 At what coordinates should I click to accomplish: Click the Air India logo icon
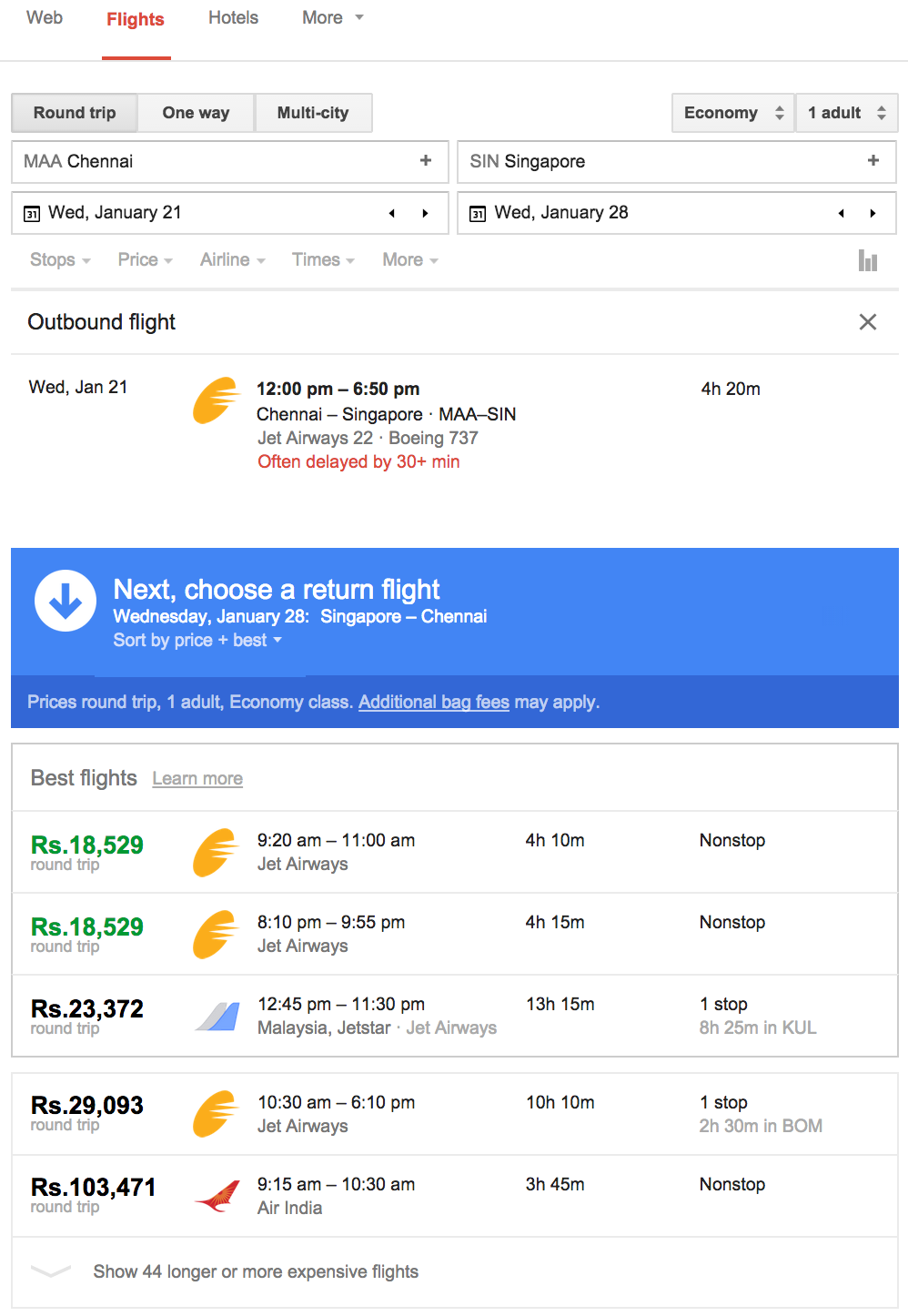(x=217, y=1196)
